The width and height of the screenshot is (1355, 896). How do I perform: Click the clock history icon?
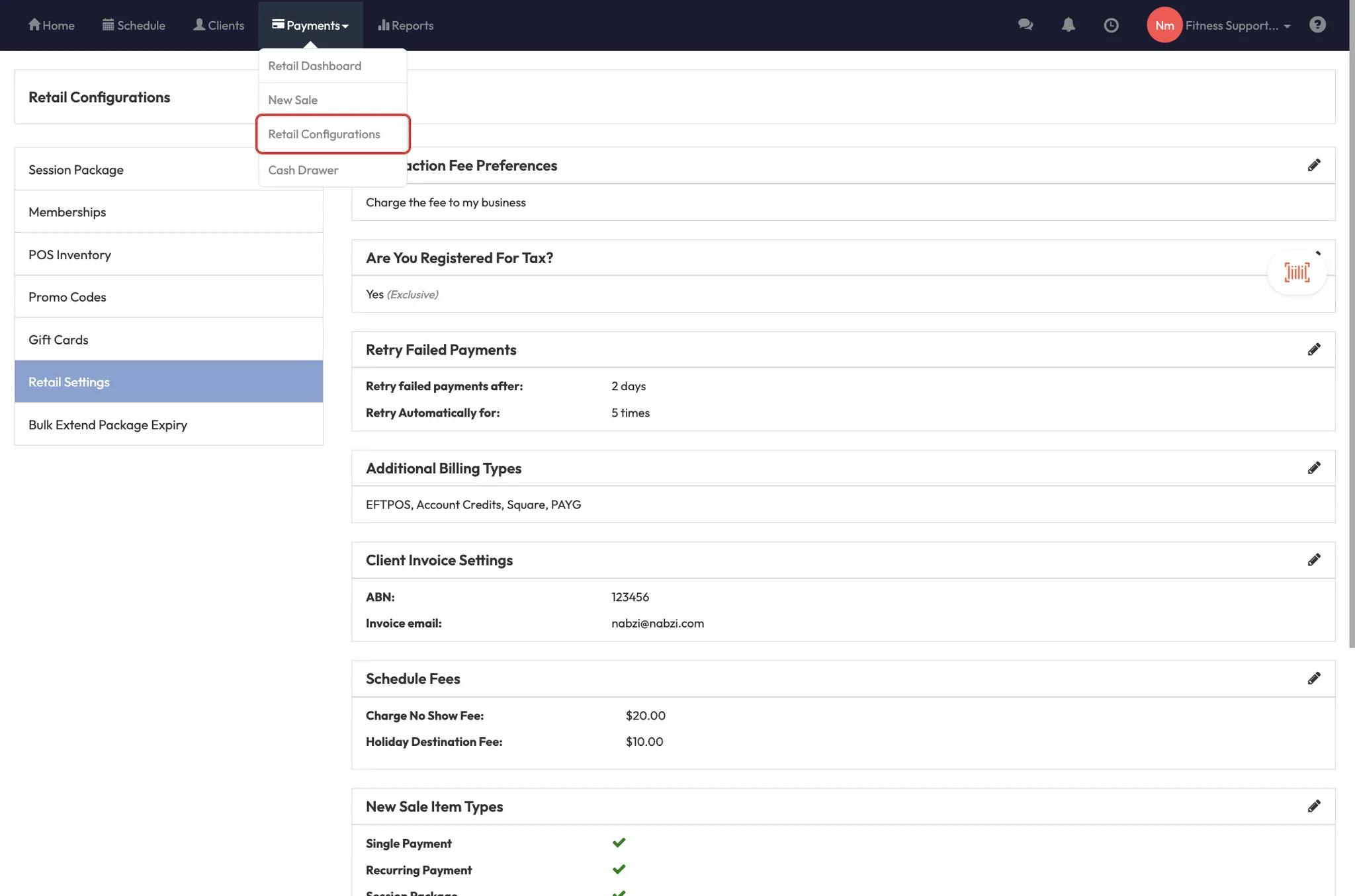coord(1111,25)
